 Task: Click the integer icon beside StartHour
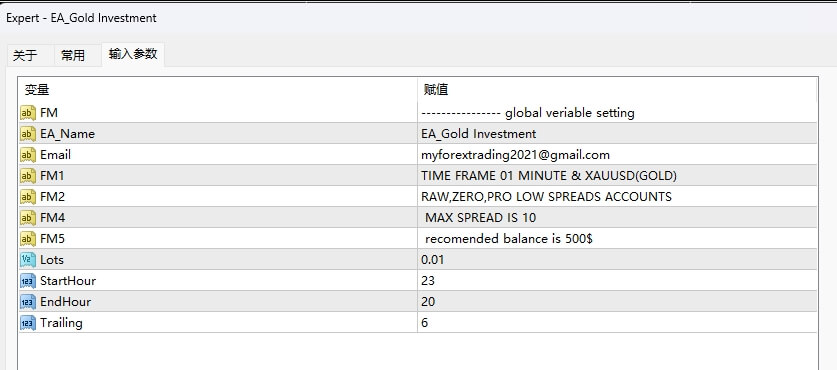(28, 281)
